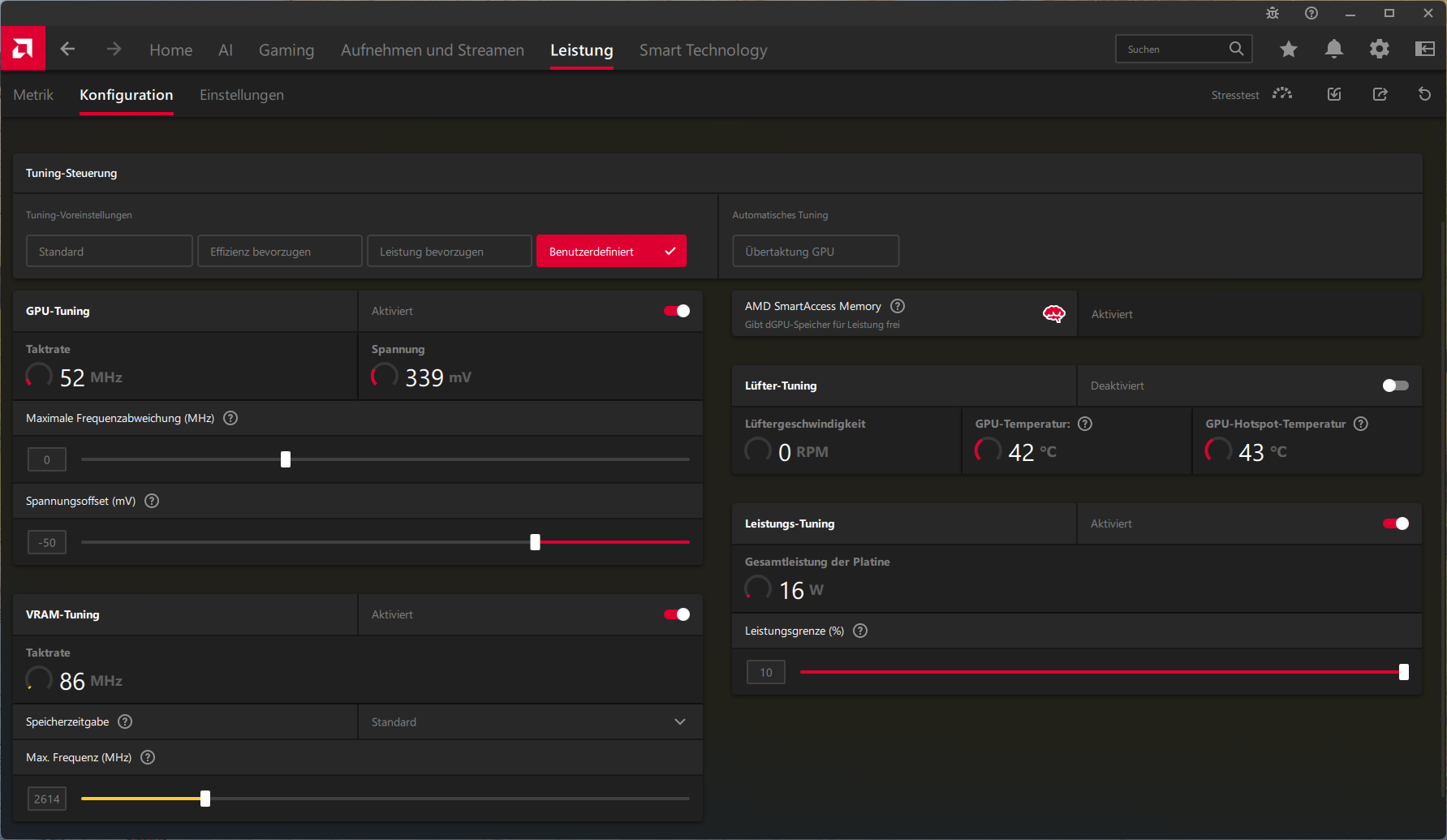The image size is (1447, 840).
Task: Choose Leistung bevorzugen preset
Action: tap(450, 251)
